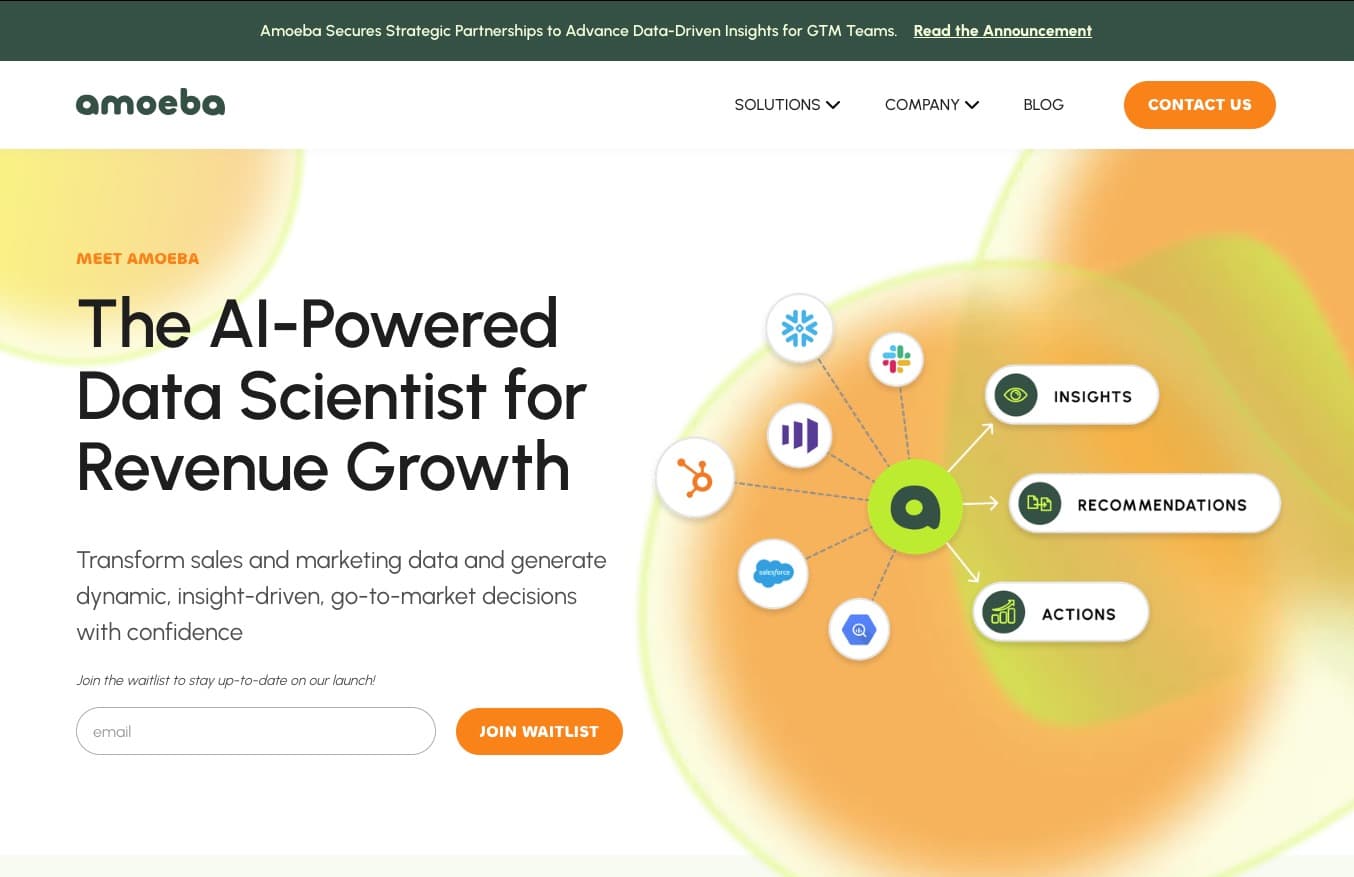Click the Salesforce cloud icon

[773, 573]
